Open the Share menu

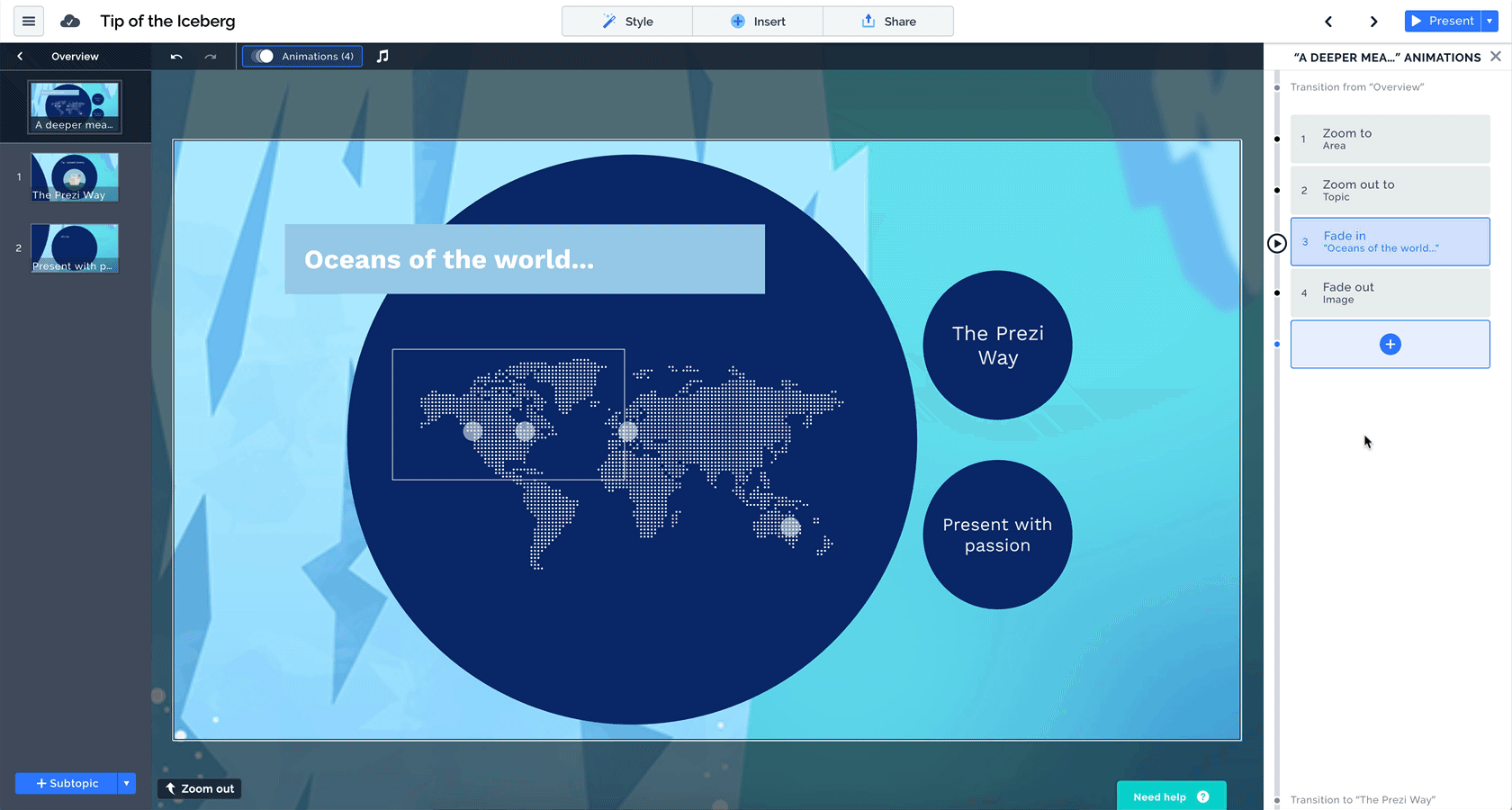(888, 22)
